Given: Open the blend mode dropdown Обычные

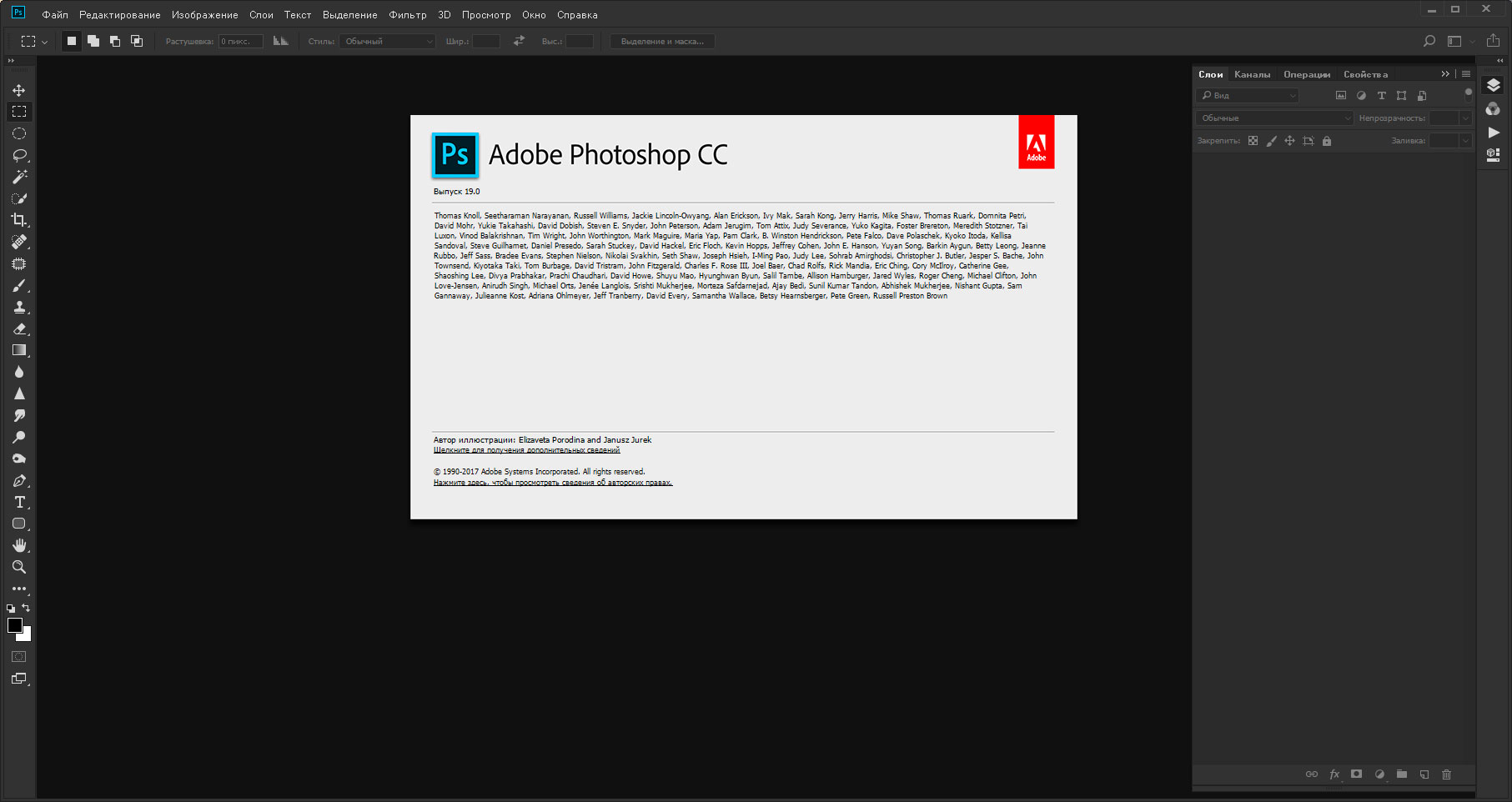Looking at the screenshot, I should 1274,118.
